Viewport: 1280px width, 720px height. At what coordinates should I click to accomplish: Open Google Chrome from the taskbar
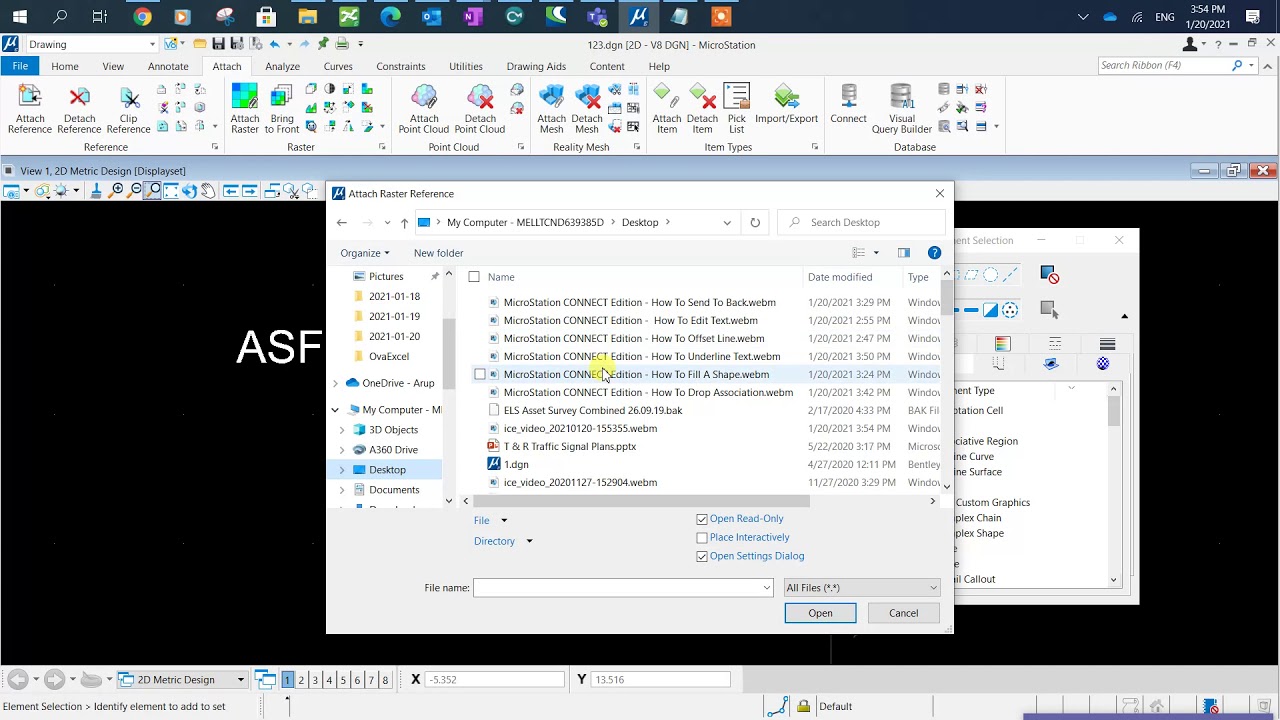142,16
